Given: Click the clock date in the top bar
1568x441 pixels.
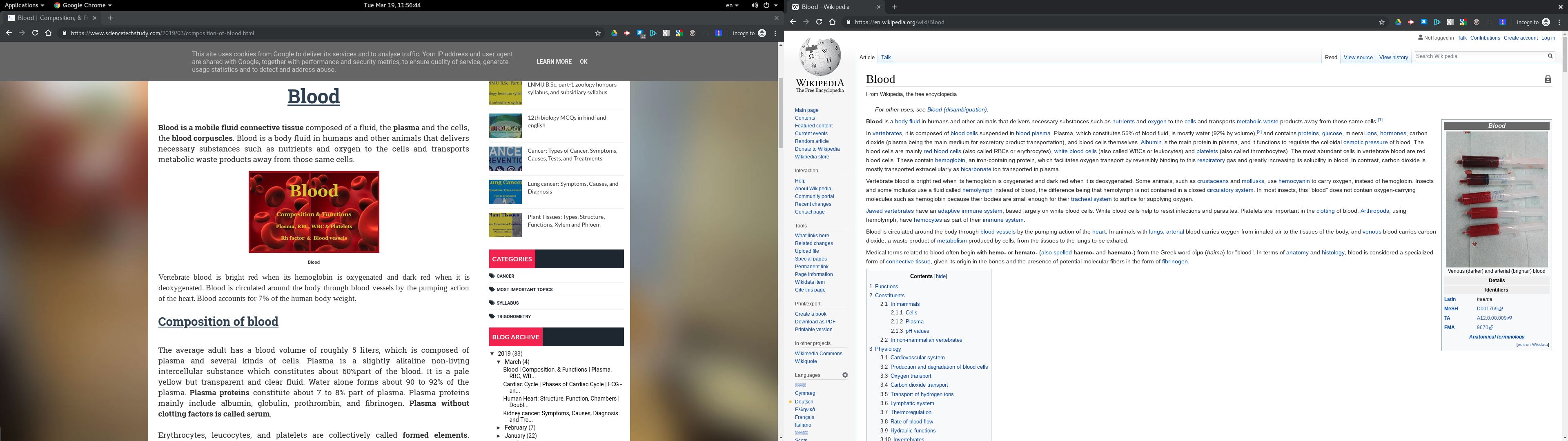Looking at the screenshot, I should pyautogui.click(x=392, y=5).
